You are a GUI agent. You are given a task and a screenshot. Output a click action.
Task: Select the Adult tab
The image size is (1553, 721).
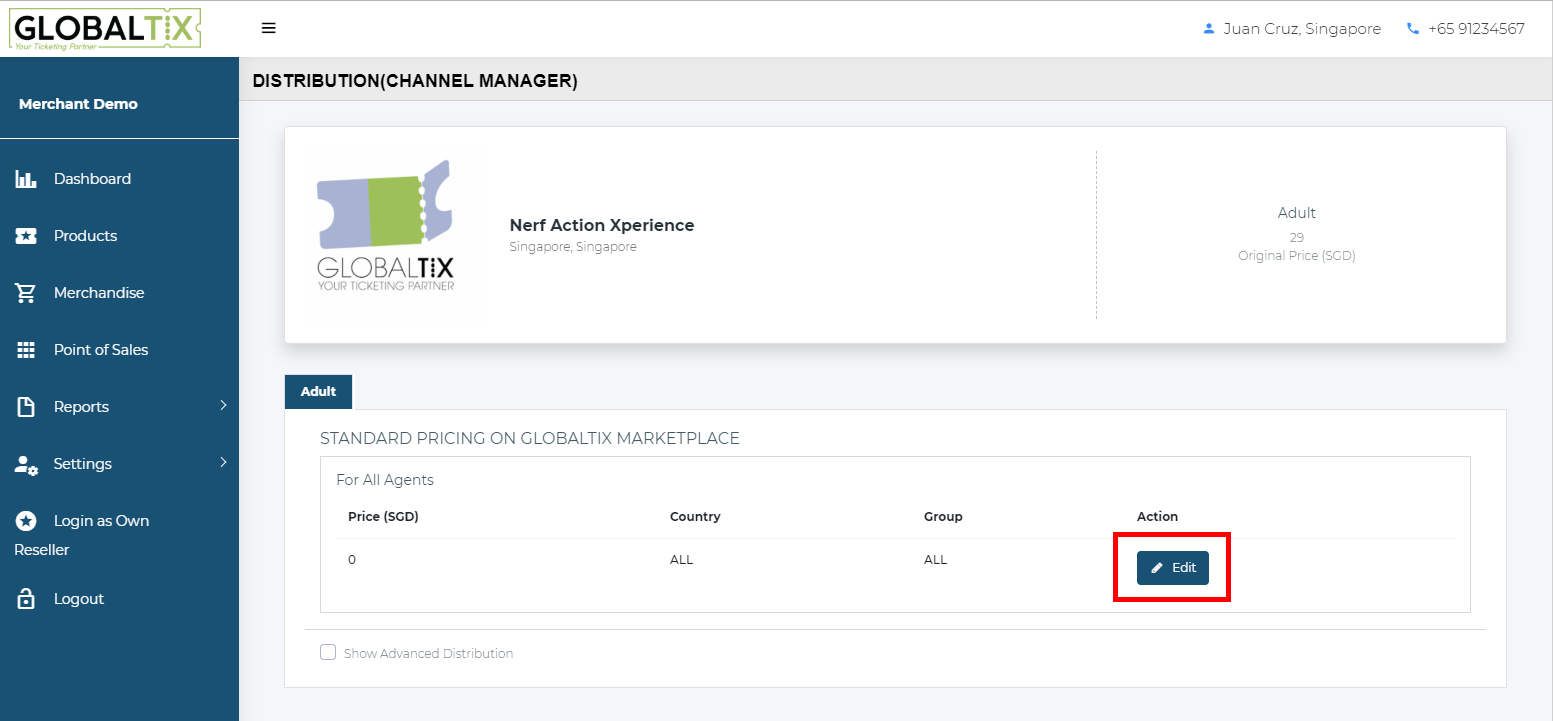[319, 391]
